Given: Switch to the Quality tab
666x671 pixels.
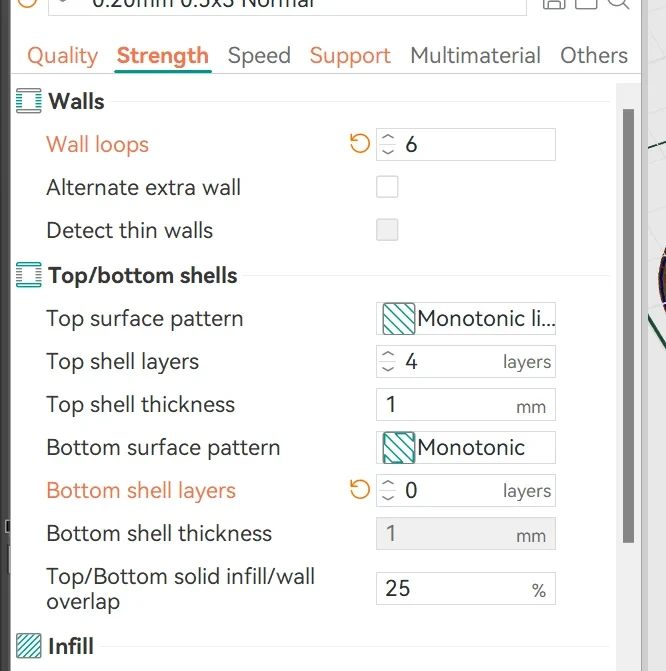Looking at the screenshot, I should pos(62,56).
